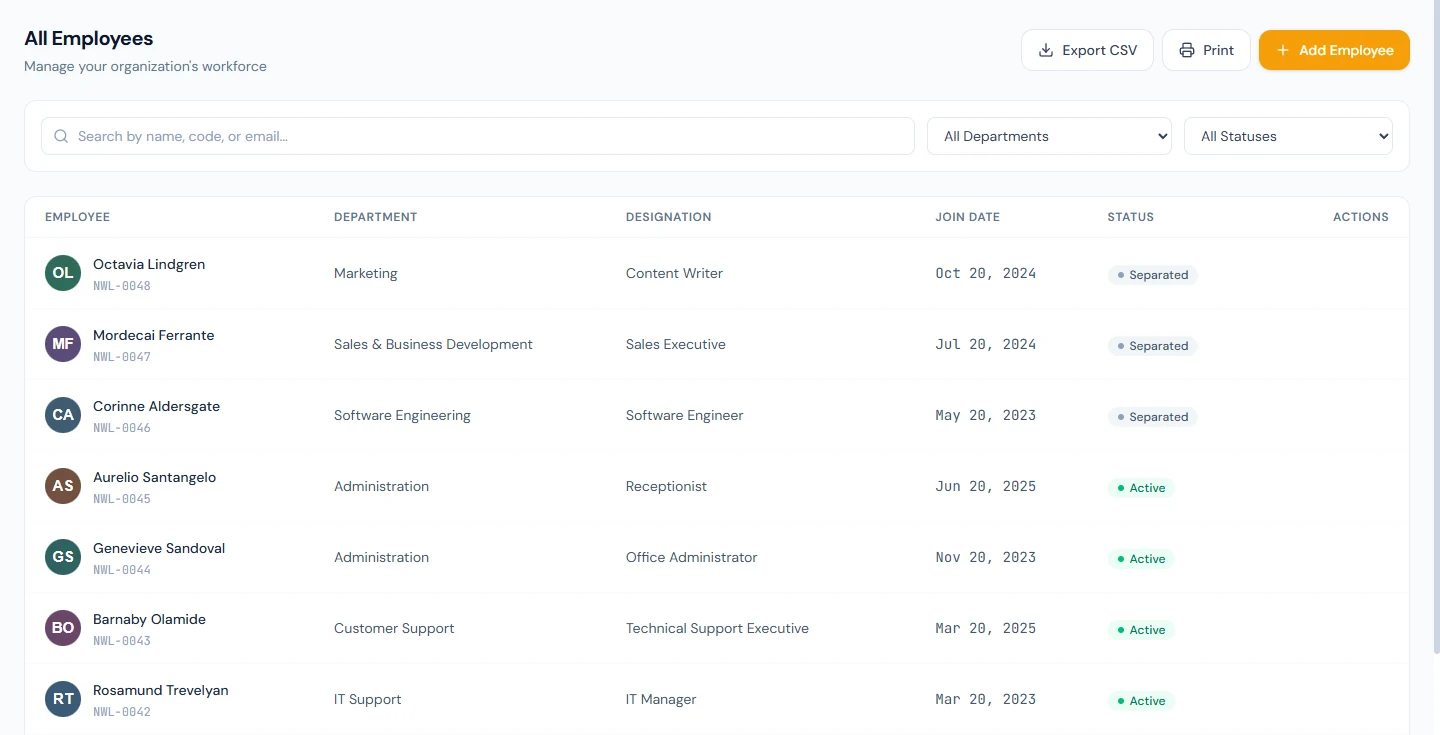The image size is (1440, 735).
Task: Click the Technical Support Executive designation
Action: point(717,628)
